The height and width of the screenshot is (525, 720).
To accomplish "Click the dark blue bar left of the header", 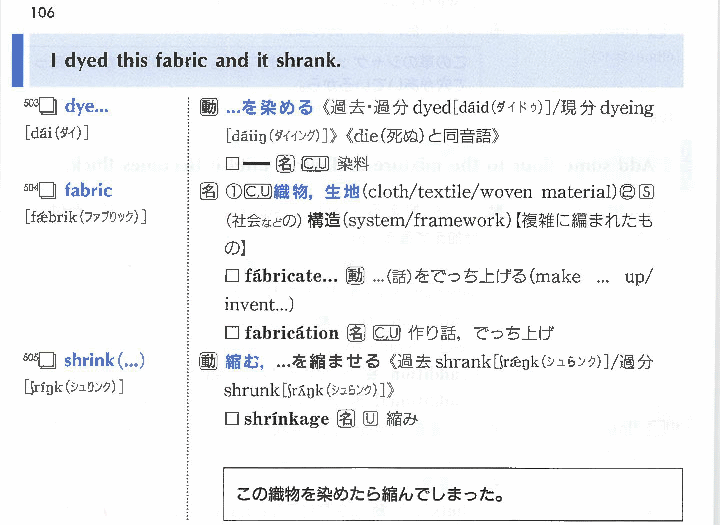I will coord(17,60).
